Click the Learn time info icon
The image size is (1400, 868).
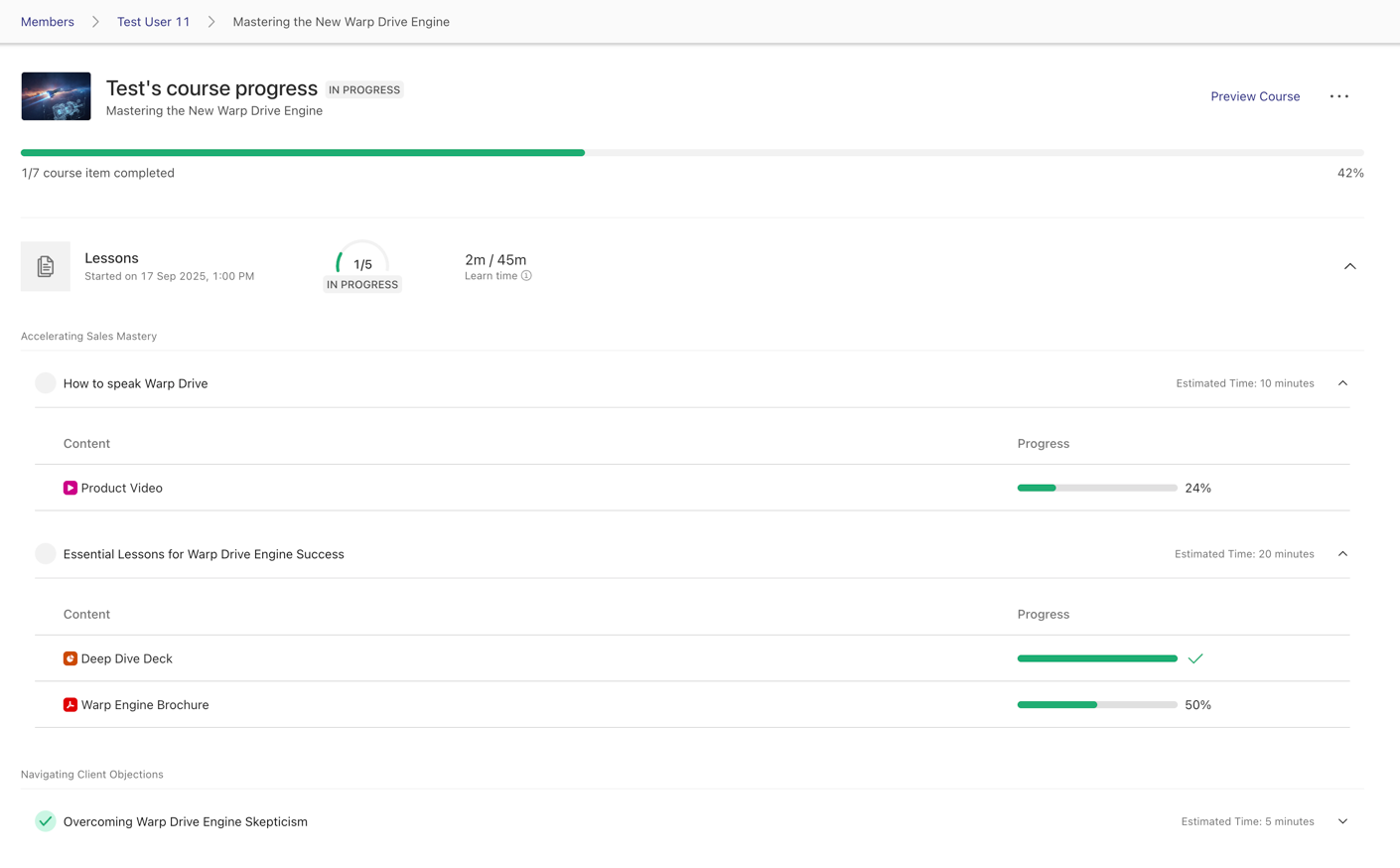click(x=526, y=276)
